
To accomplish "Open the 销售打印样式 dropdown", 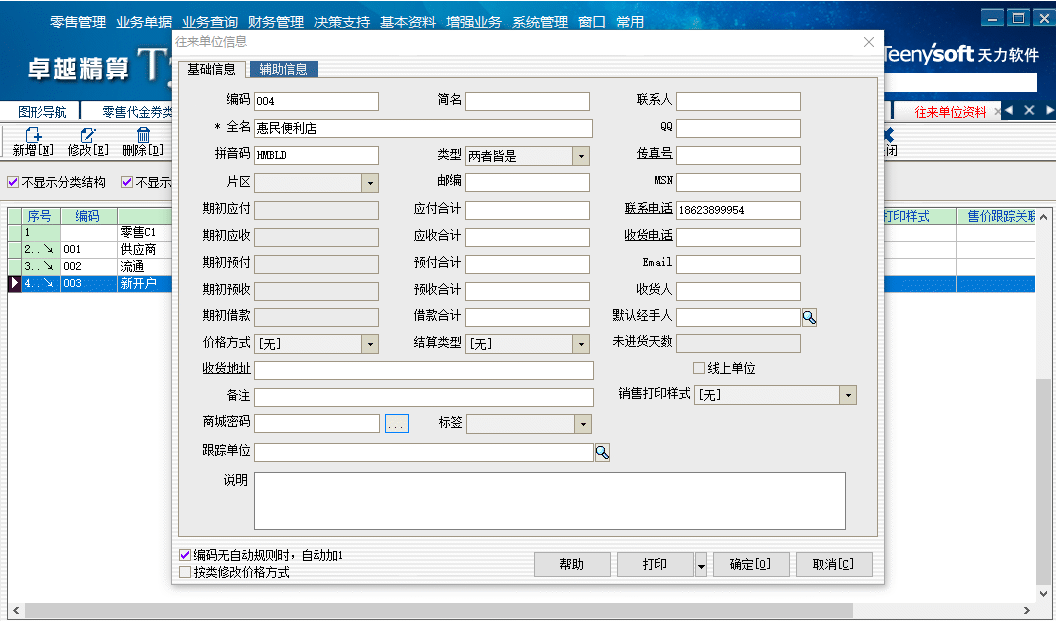I will 847,394.
